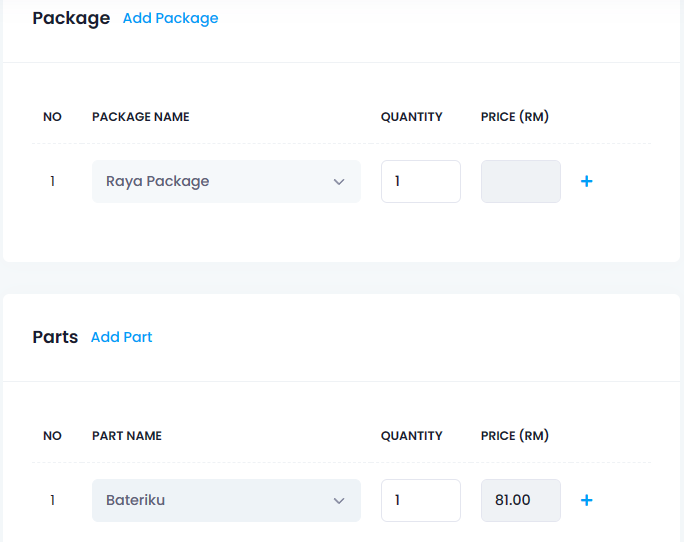Select the 81.00 part price field
The height and width of the screenshot is (542, 684).
click(x=521, y=501)
